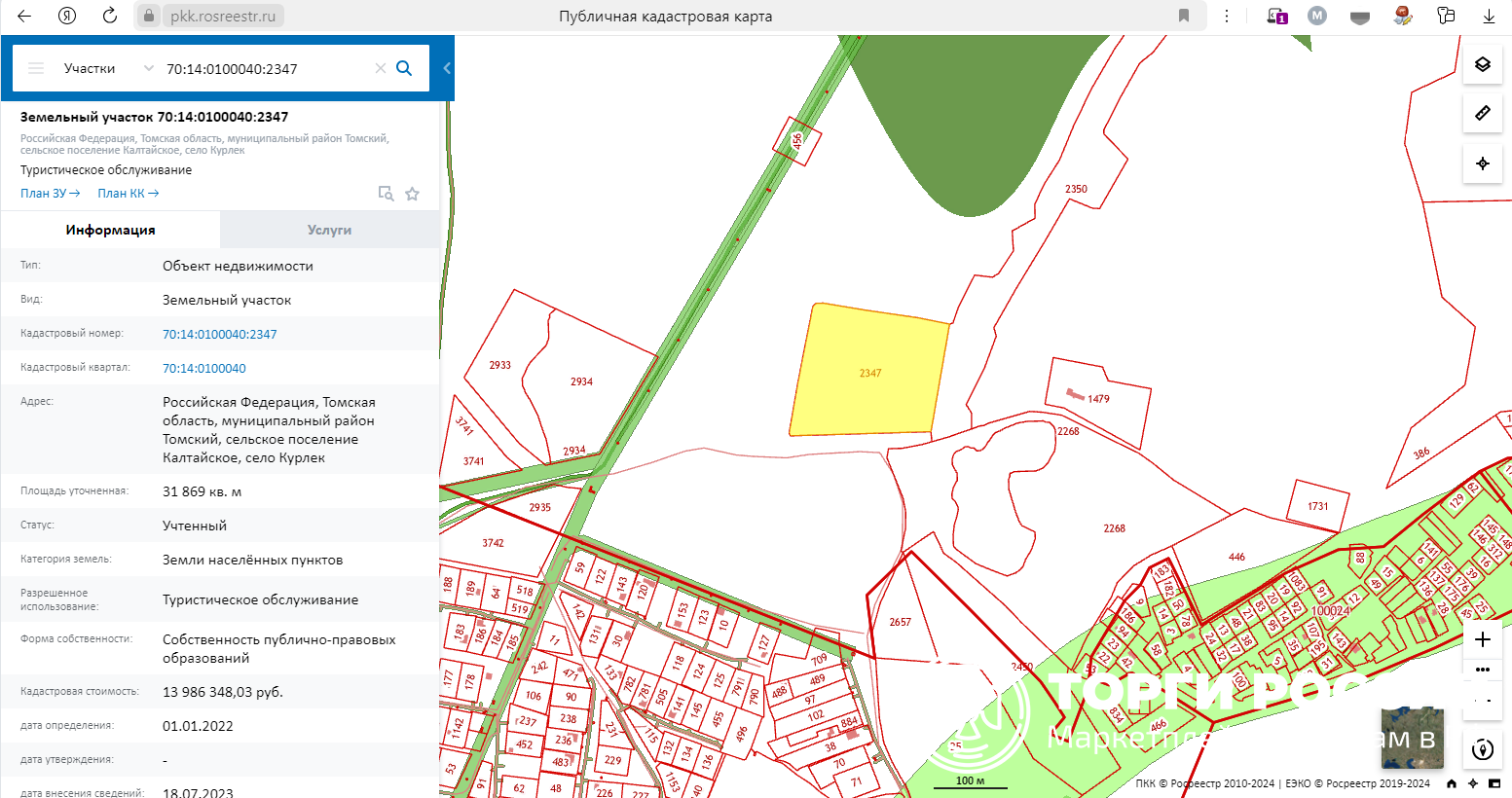Open the character avatar extension icon
This screenshot has height=798, width=1512.
click(1403, 16)
